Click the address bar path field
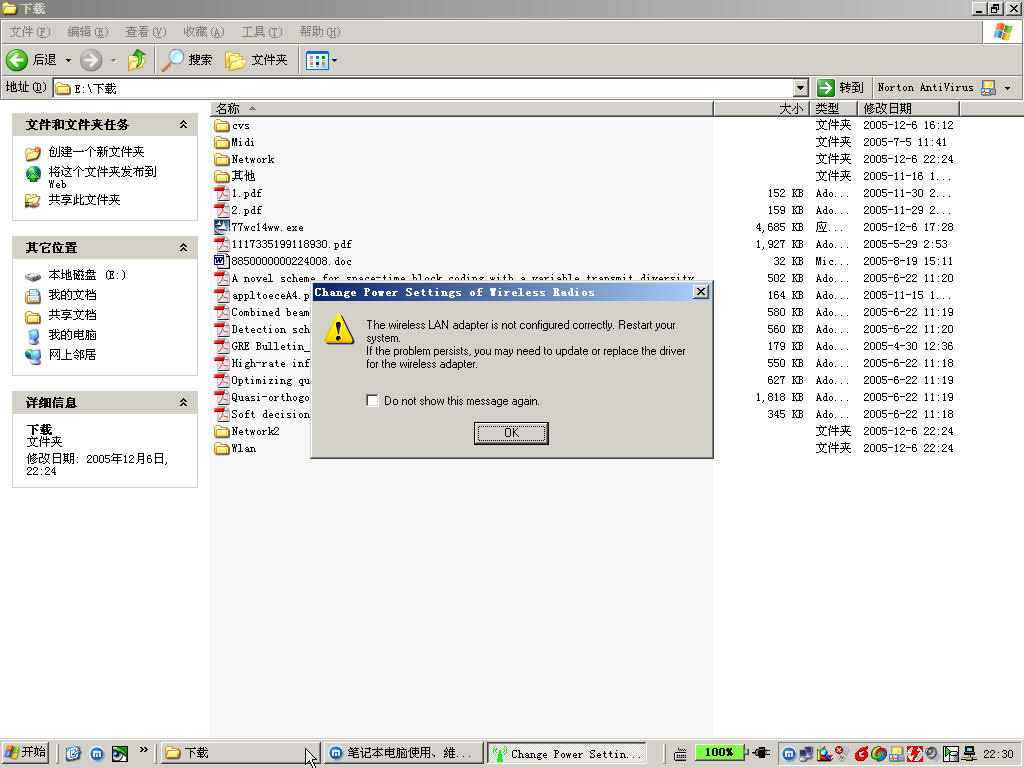Image resolution: width=1024 pixels, height=768 pixels. (x=430, y=88)
